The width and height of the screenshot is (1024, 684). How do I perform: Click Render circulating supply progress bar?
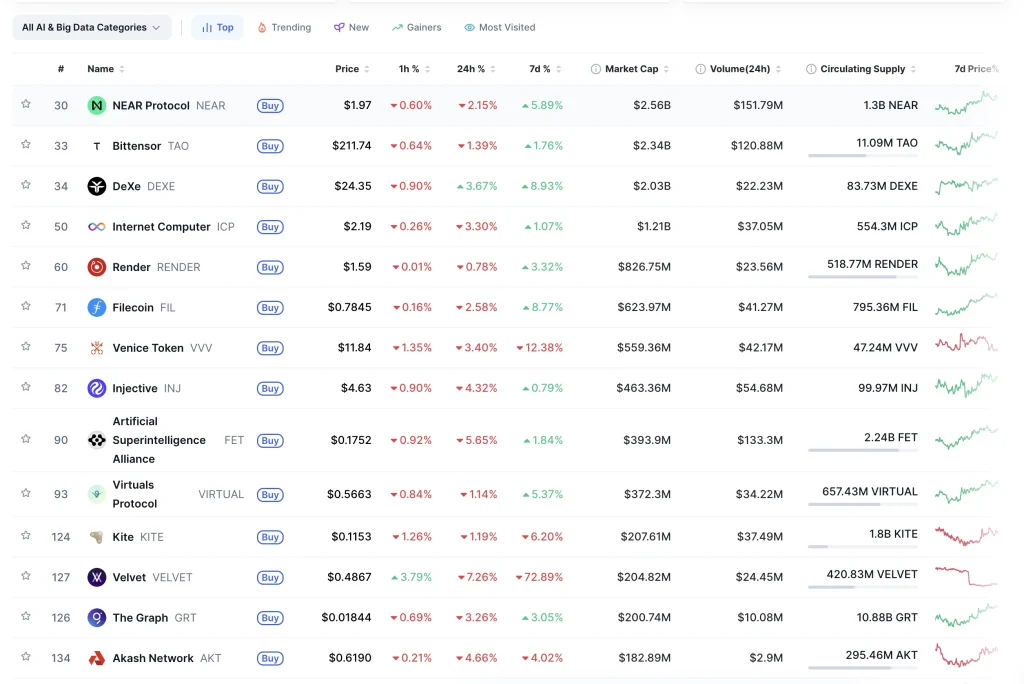point(863,277)
